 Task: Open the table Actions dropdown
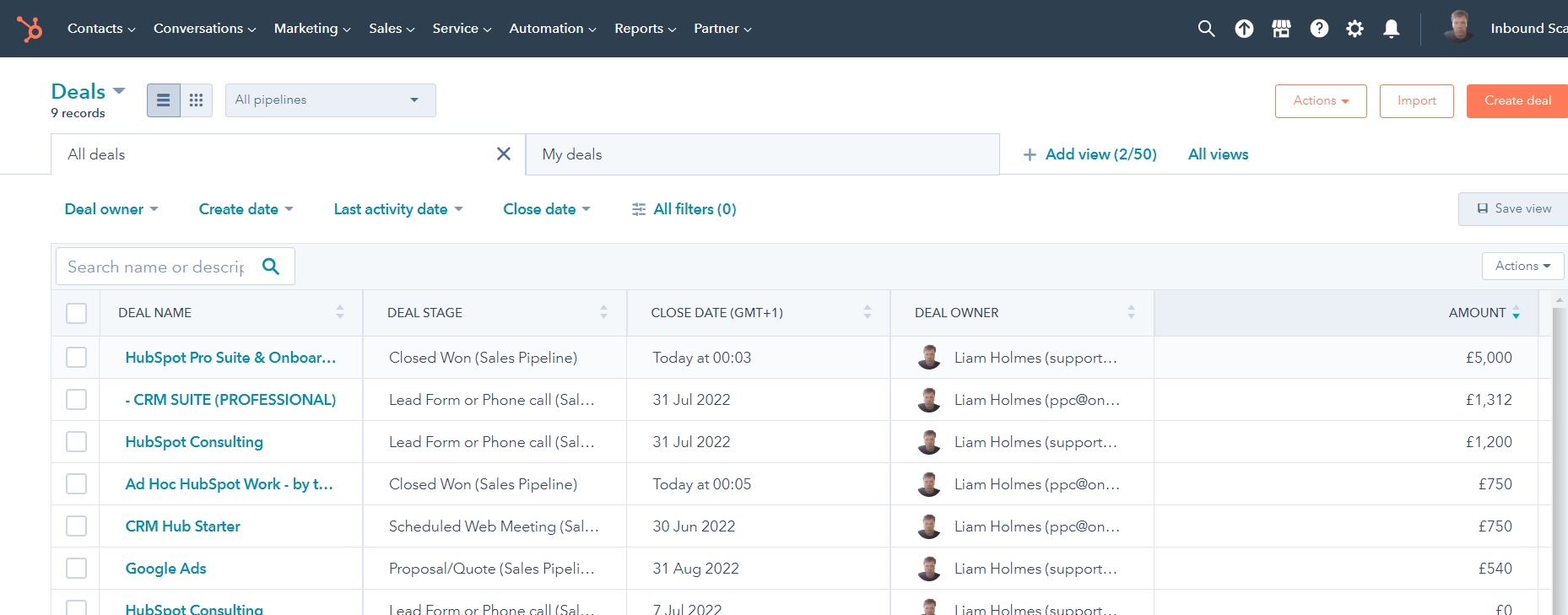pyautogui.click(x=1522, y=266)
